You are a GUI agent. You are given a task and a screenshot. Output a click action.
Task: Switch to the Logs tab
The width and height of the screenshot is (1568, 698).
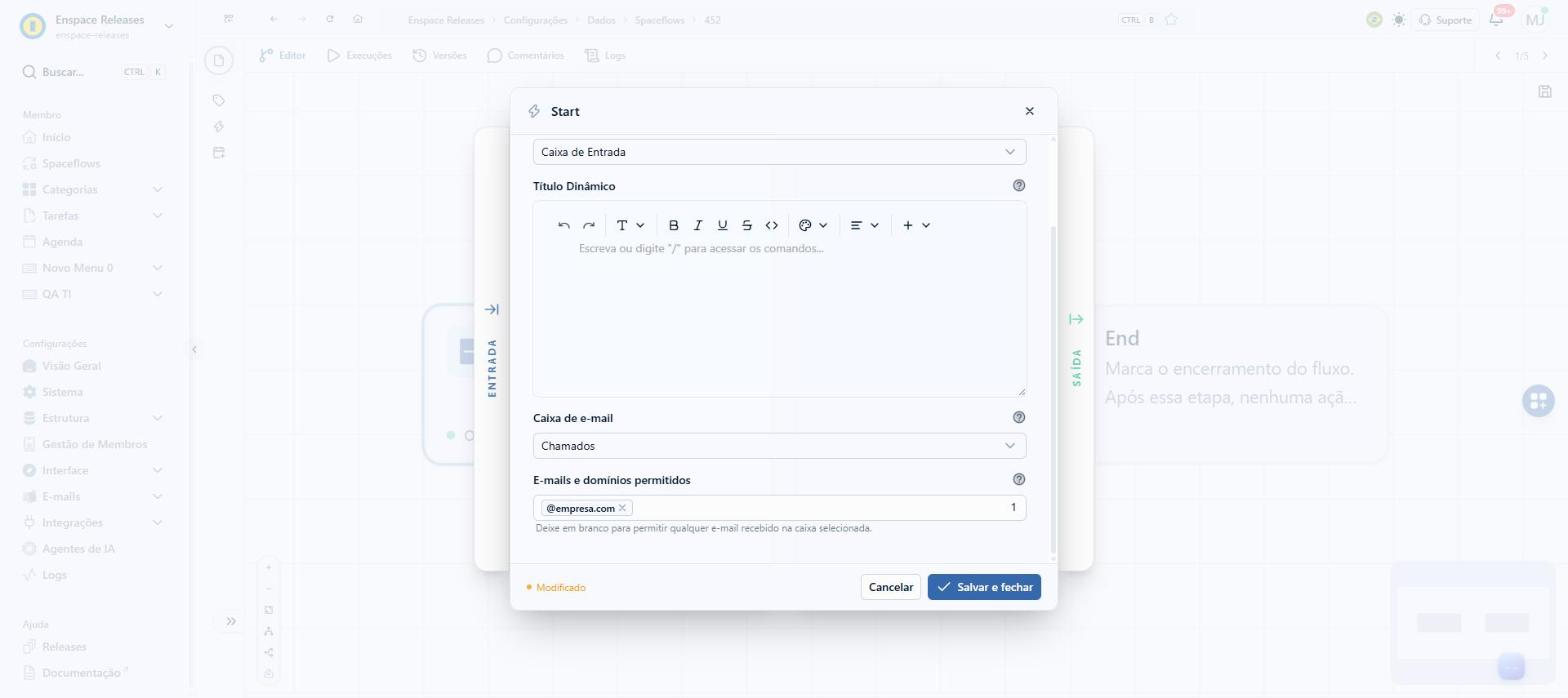pos(604,56)
